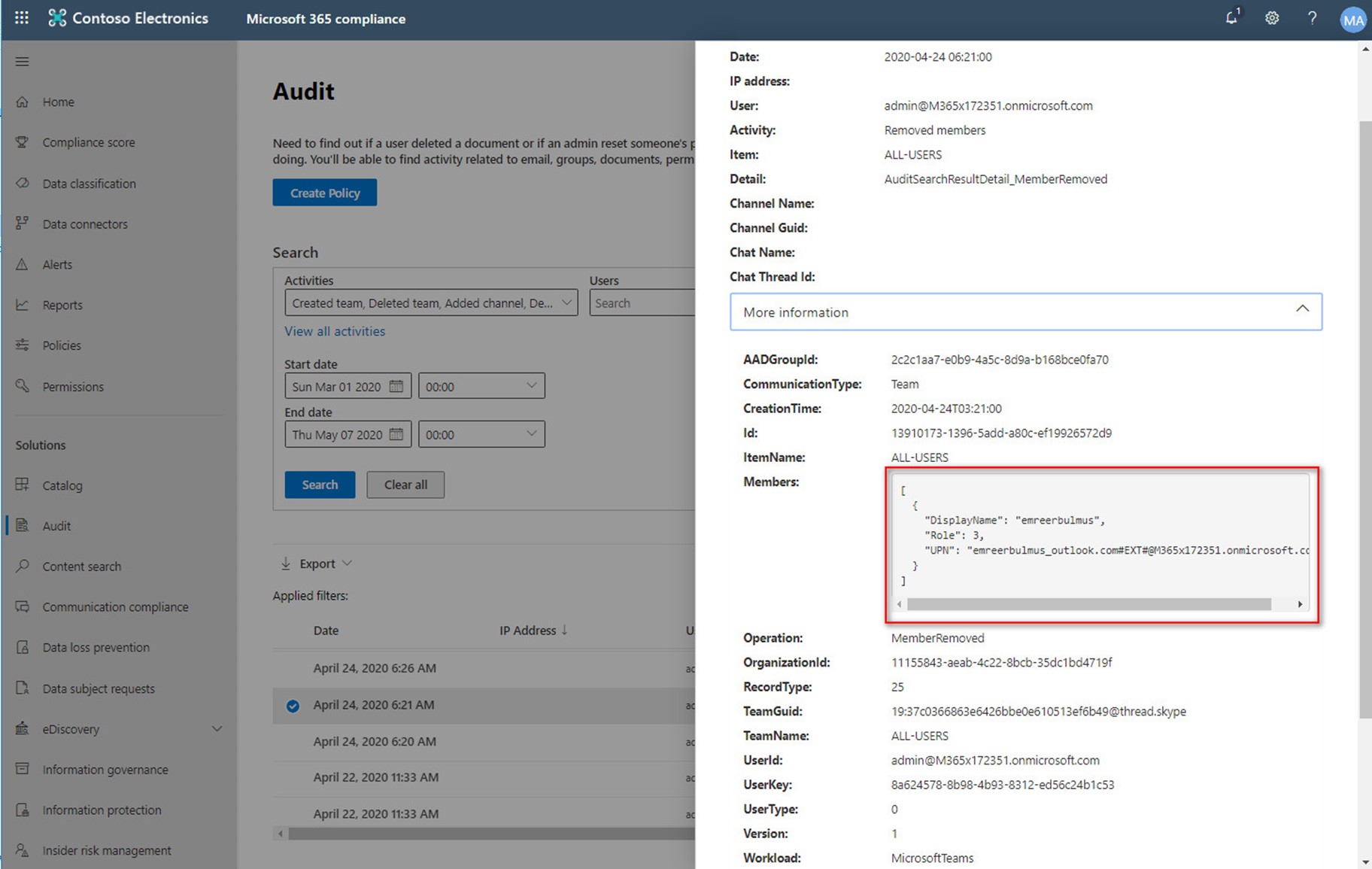Open the End date calendar picker icon

tap(396, 434)
